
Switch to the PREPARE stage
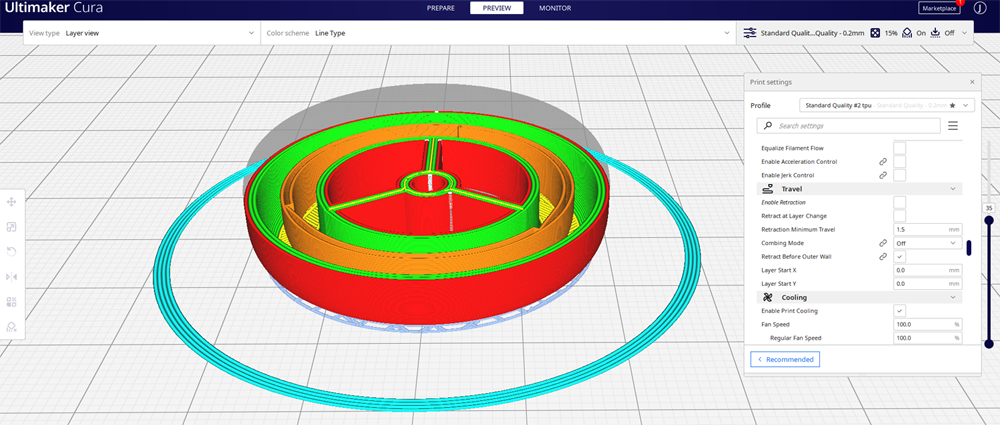441,8
